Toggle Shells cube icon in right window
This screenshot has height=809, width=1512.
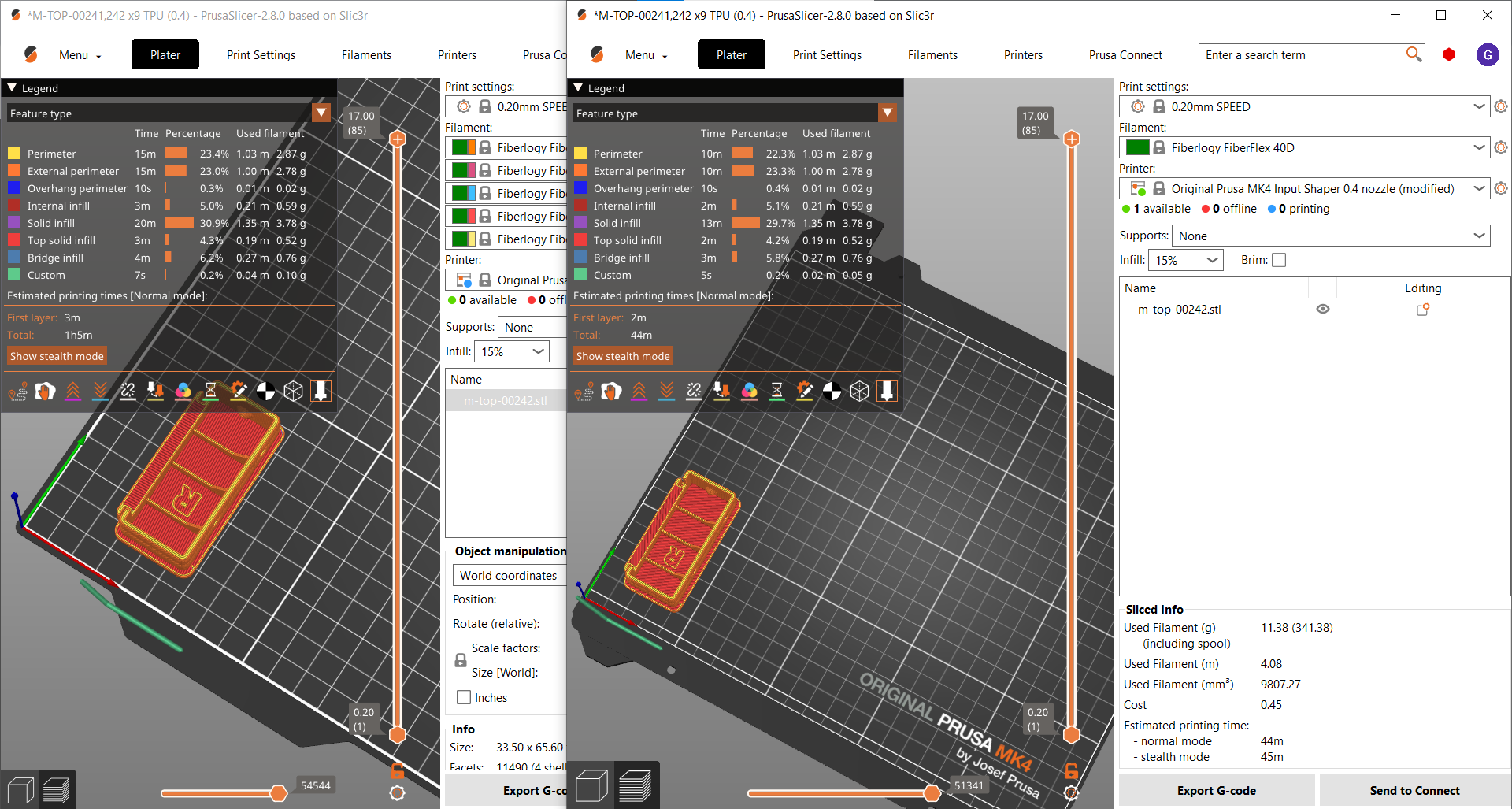pyautogui.click(x=859, y=391)
